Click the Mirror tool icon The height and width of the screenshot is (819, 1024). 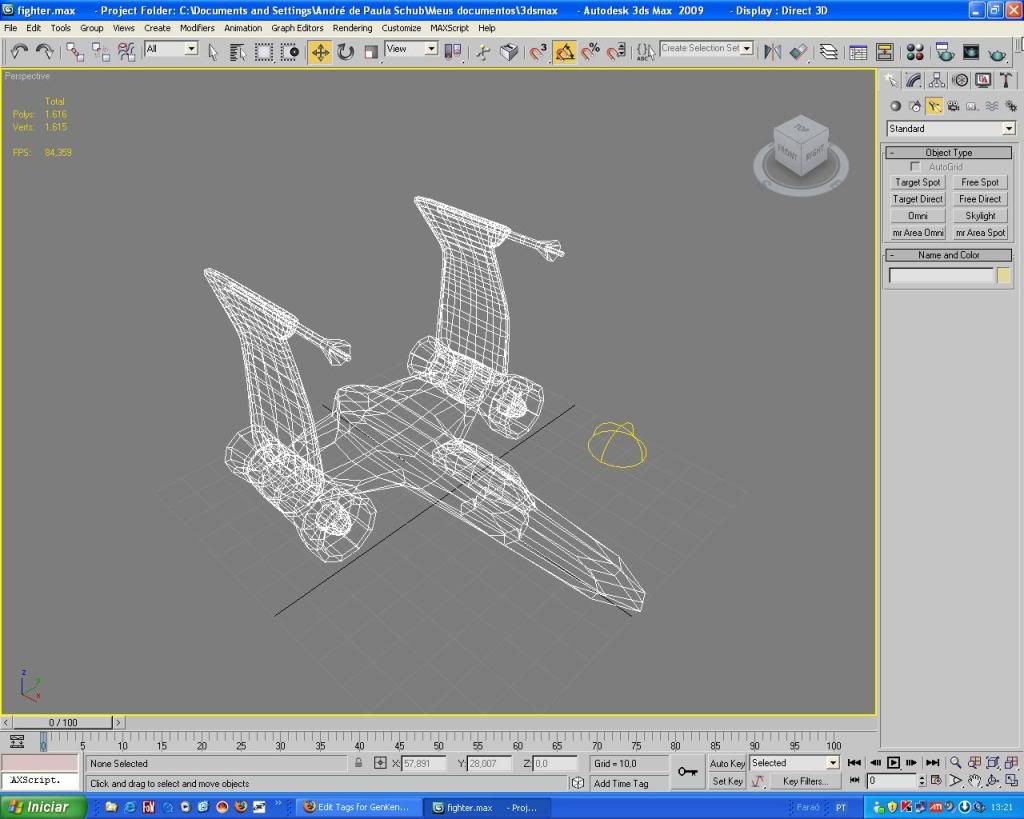(773, 52)
